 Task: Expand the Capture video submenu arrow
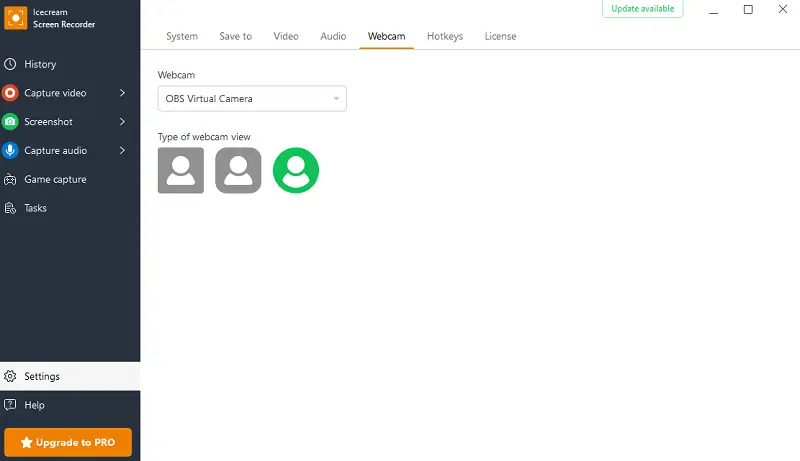[x=122, y=93]
